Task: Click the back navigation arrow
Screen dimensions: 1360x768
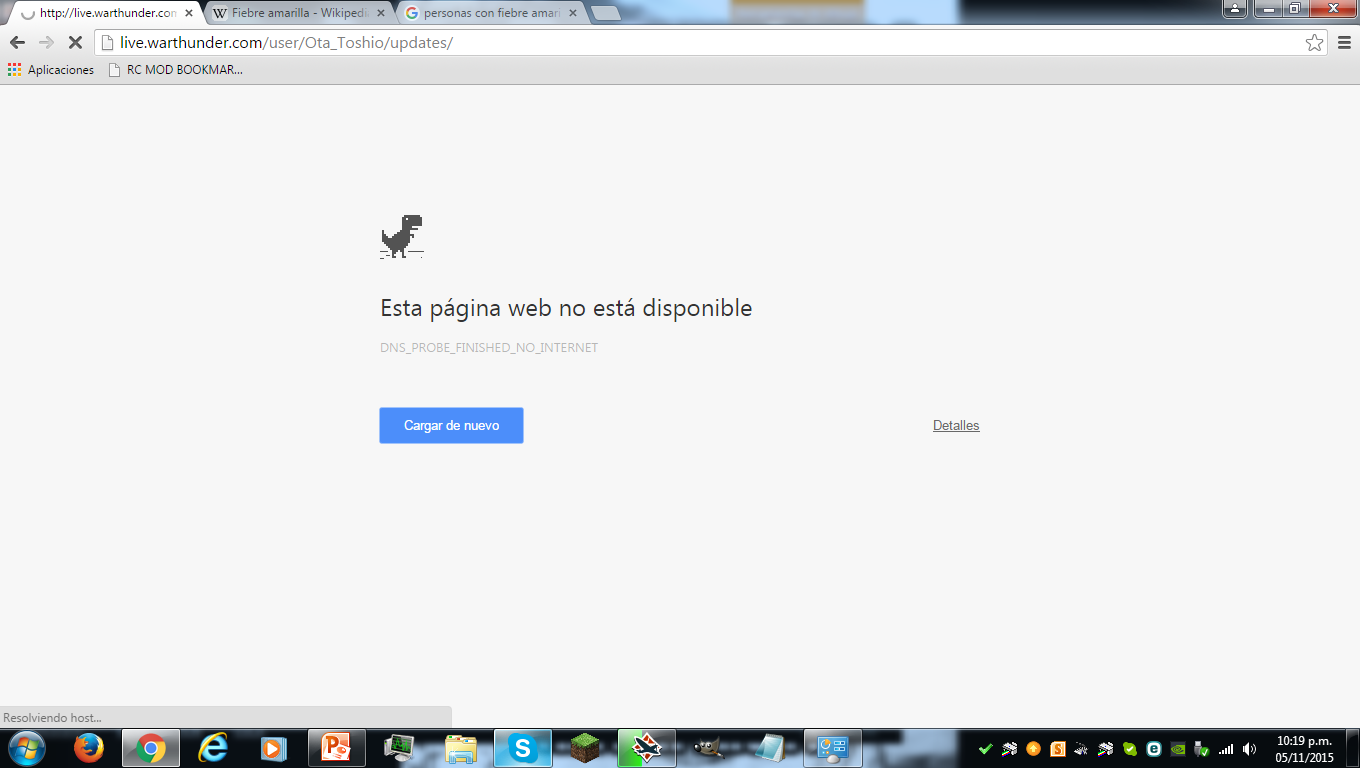Action: 15,42
